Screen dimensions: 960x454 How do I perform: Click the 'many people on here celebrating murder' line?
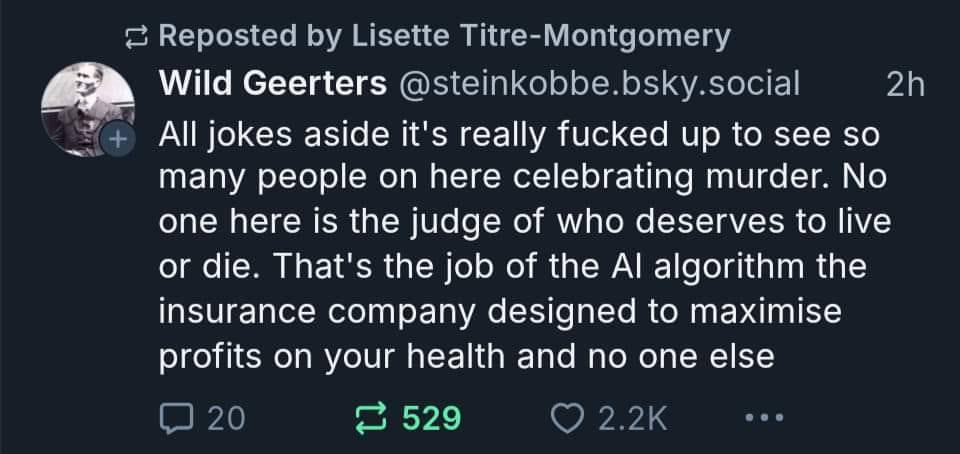coord(523,180)
